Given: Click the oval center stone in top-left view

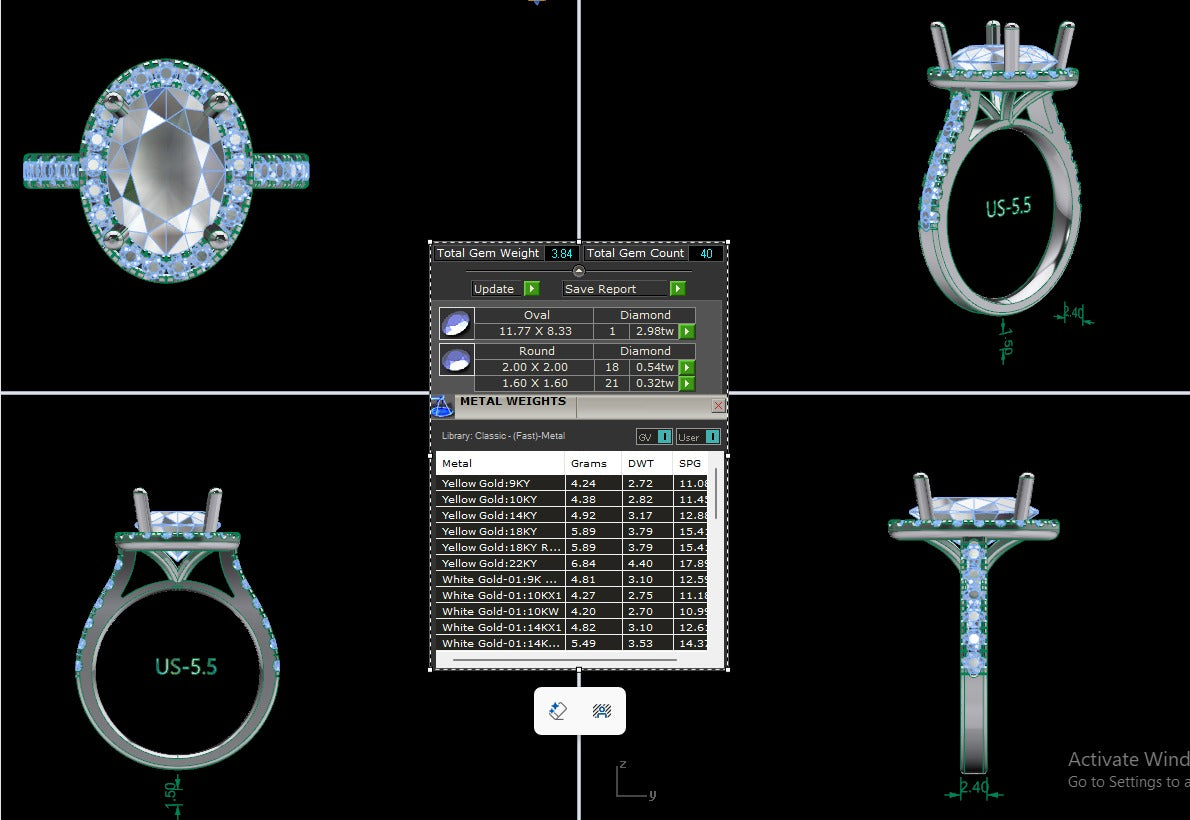Looking at the screenshot, I should [x=165, y=169].
